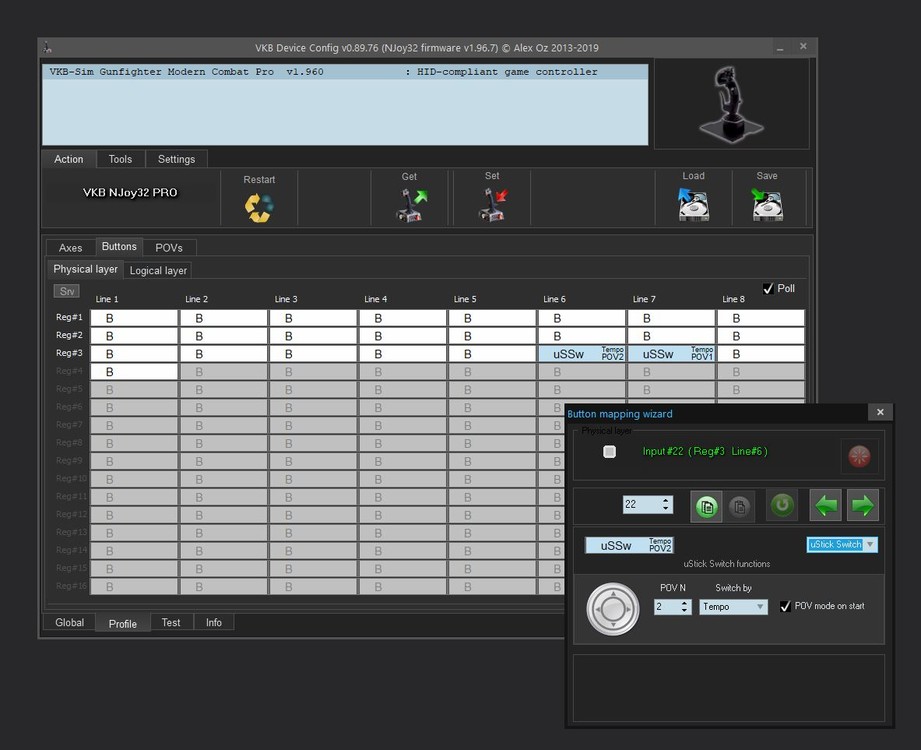The width and height of the screenshot is (921, 750).
Task: Click the VKB NJoy32 PRO label
Action: (x=130, y=193)
